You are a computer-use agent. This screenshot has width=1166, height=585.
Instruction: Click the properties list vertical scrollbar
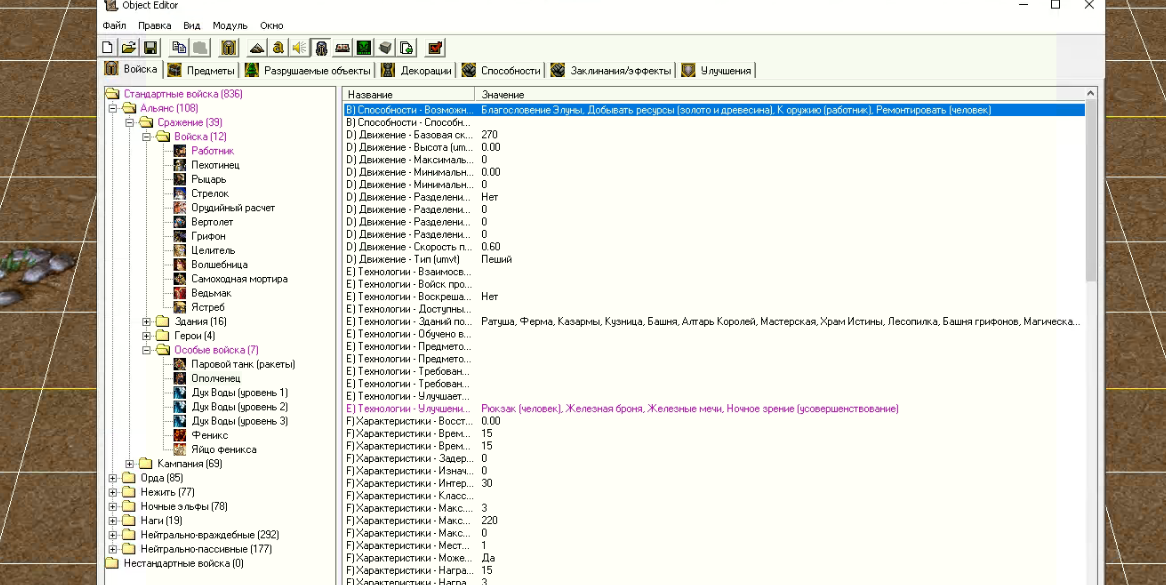pyautogui.click(x=1091, y=190)
